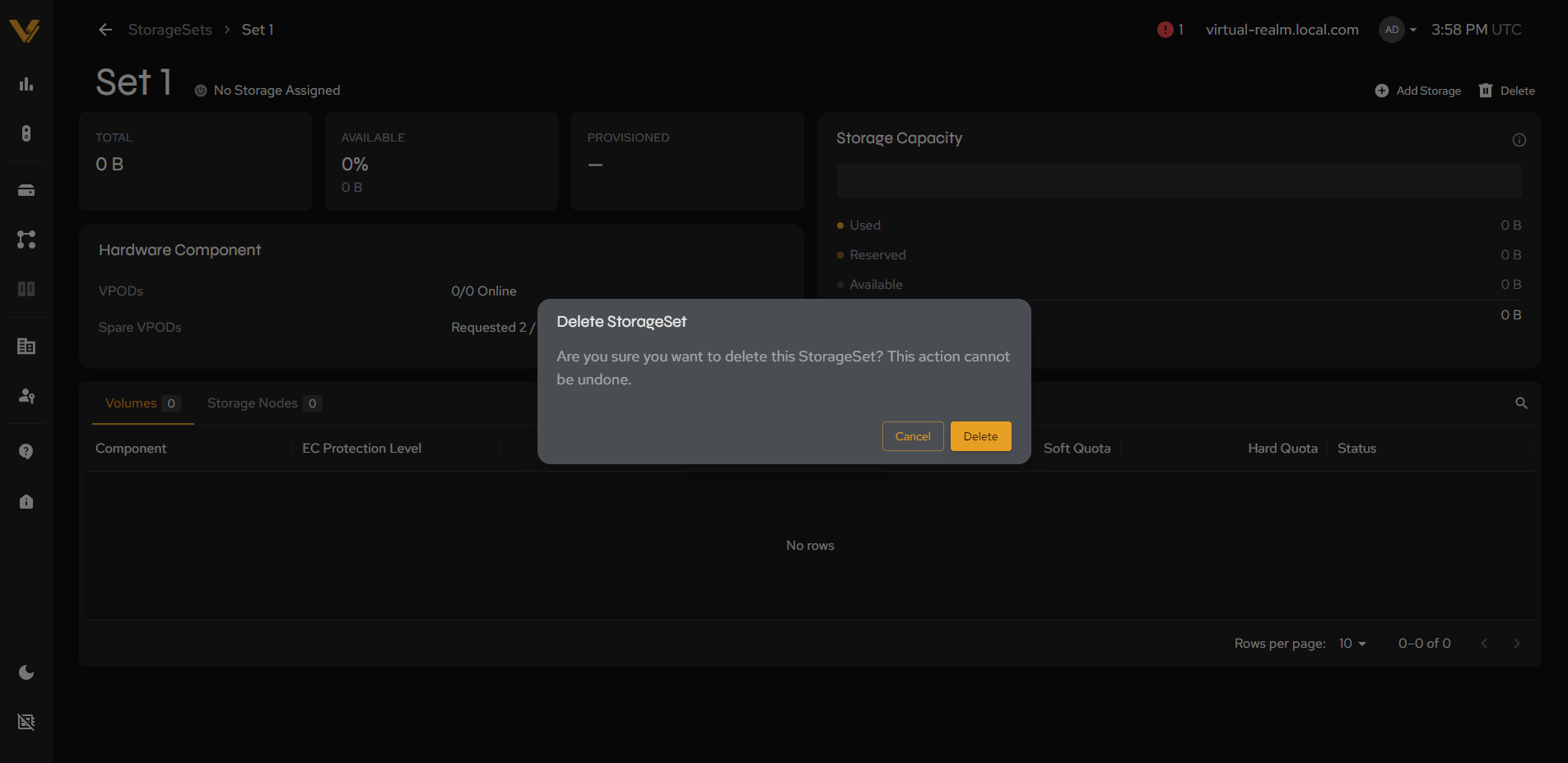
Task: Open StorageSets breadcrumb link
Action: 170,30
